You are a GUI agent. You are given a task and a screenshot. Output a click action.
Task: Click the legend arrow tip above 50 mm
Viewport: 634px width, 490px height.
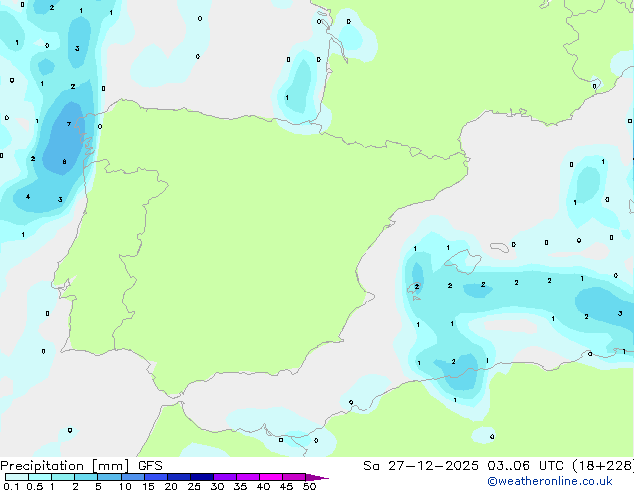coord(317,477)
